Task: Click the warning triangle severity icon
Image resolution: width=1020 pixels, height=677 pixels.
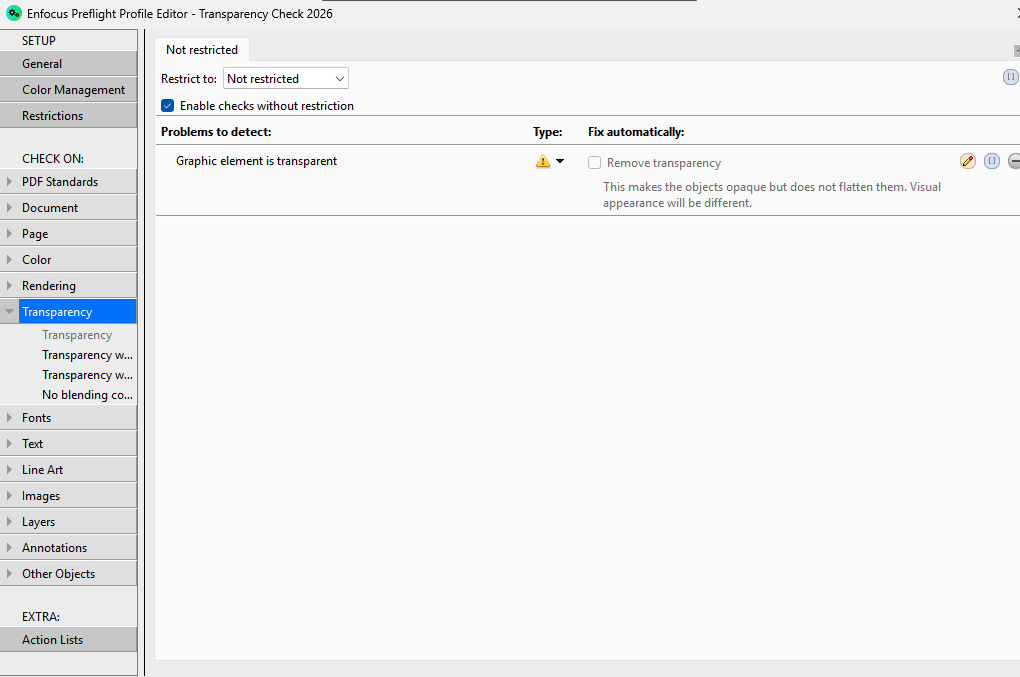Action: (x=542, y=160)
